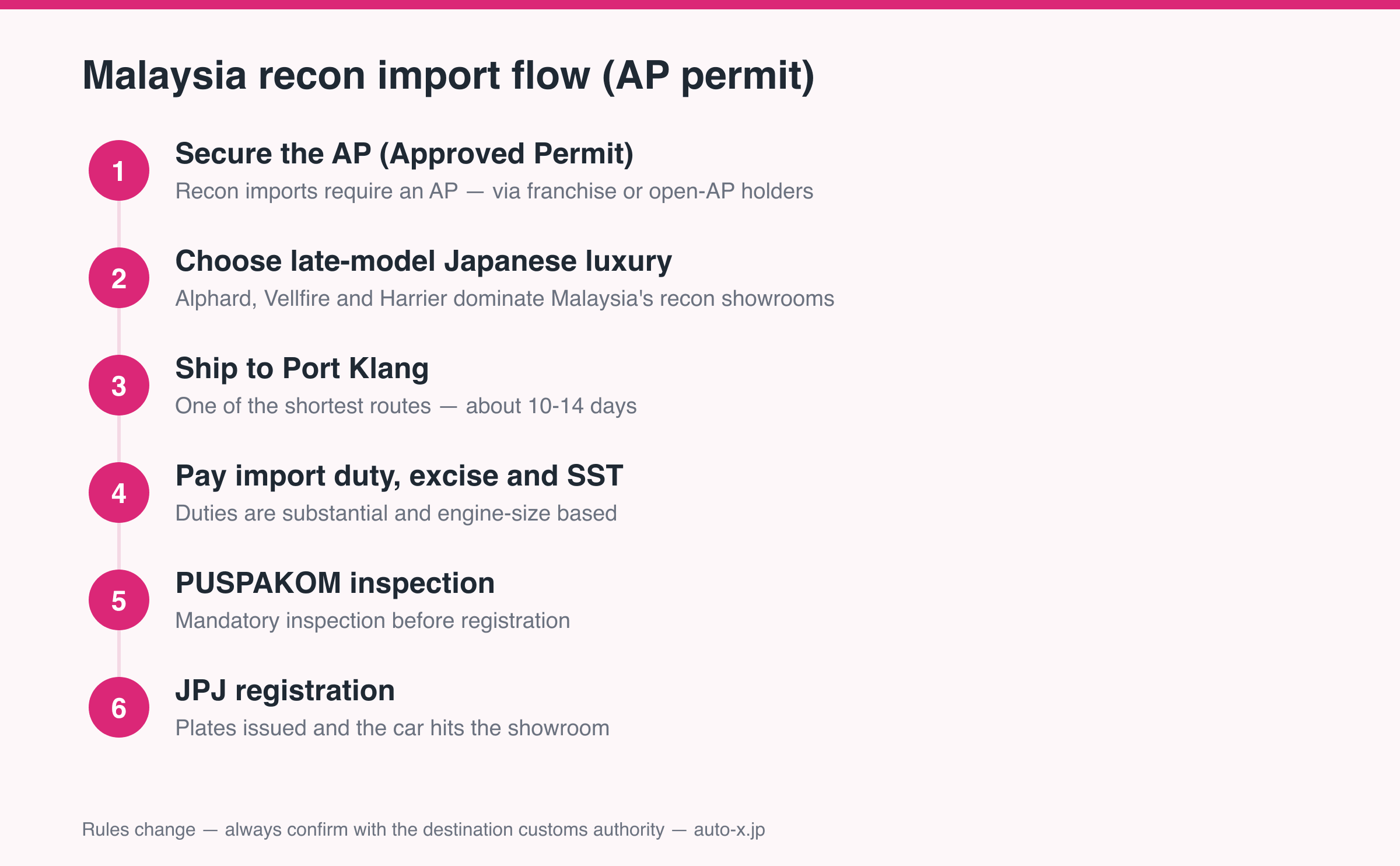1400x866 pixels.
Task: Select the engine-size based duties description
Action: click(x=396, y=514)
